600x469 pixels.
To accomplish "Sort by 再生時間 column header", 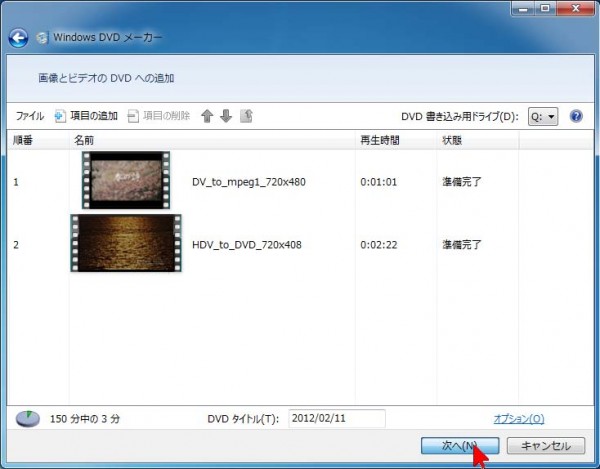I will point(377,141).
